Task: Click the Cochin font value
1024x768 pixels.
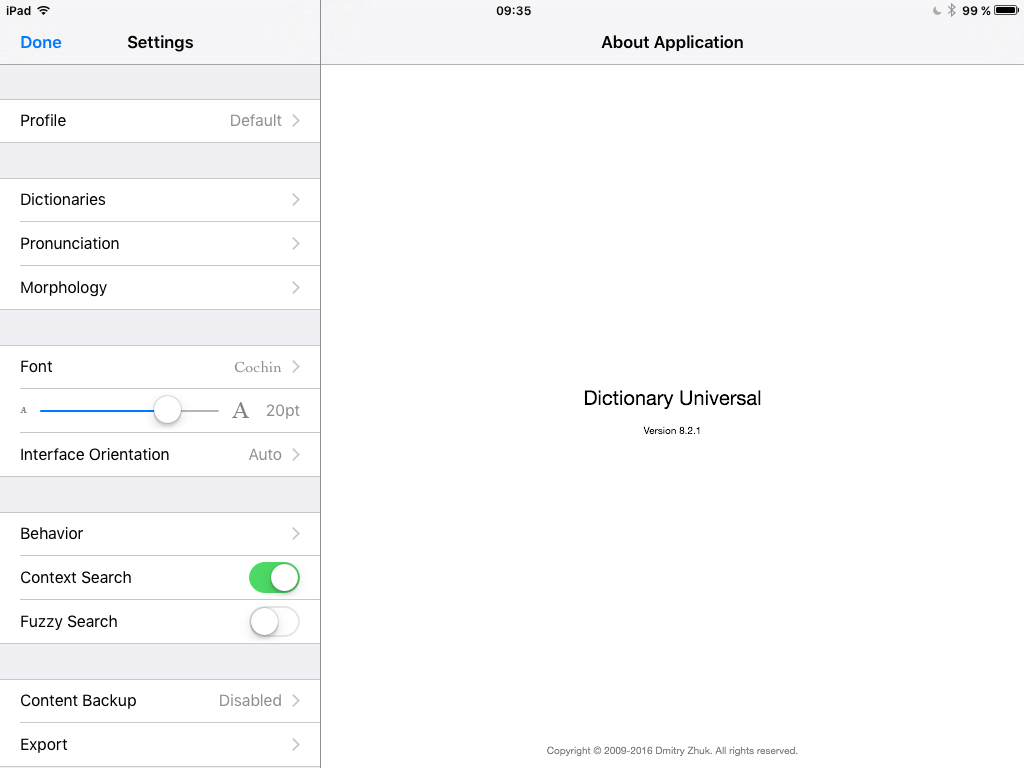Action: pyautogui.click(x=257, y=367)
